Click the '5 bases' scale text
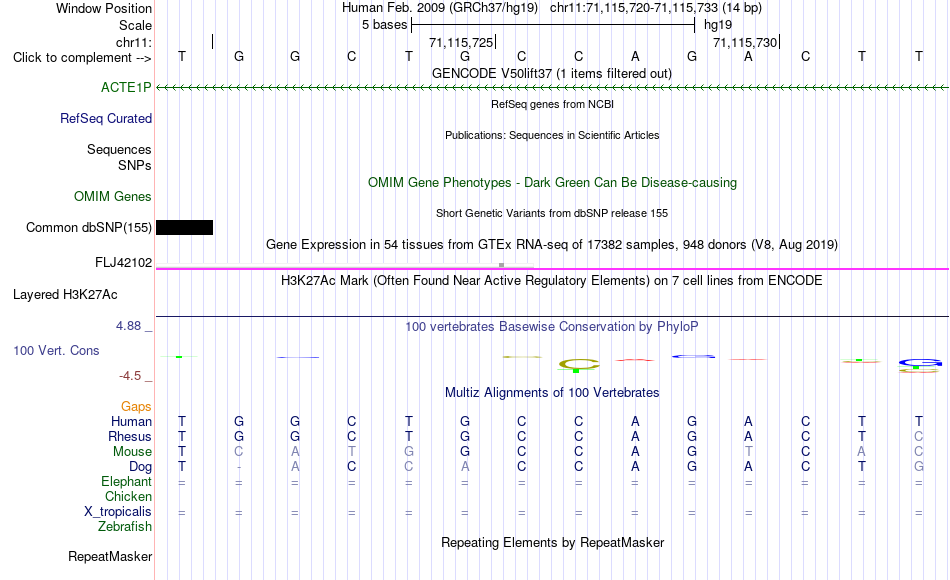This screenshot has height=580, width=950. pyautogui.click(x=385, y=25)
